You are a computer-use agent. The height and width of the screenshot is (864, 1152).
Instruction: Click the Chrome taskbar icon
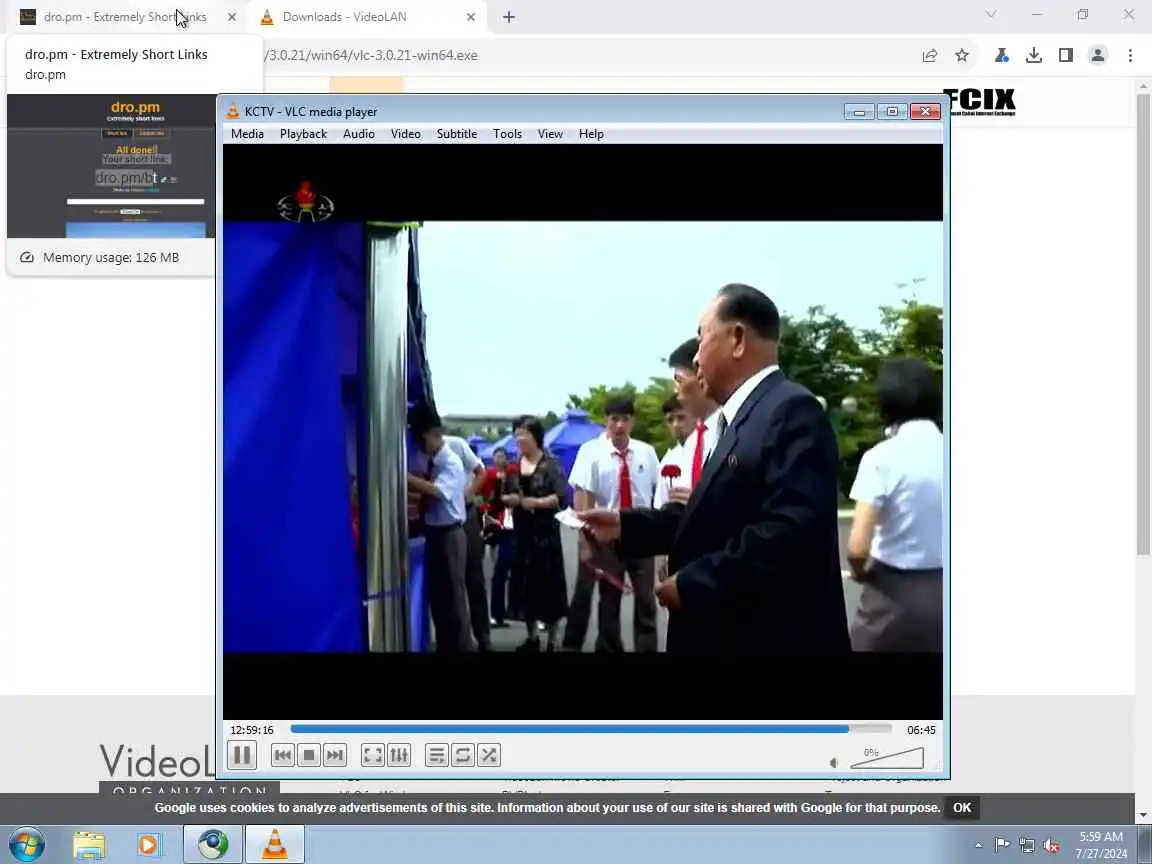(212, 845)
